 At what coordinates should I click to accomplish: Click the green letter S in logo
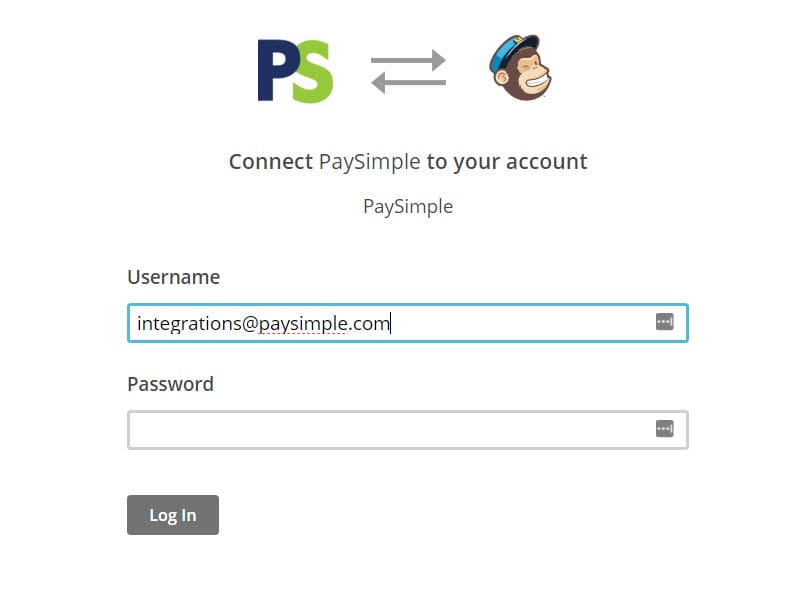click(313, 72)
